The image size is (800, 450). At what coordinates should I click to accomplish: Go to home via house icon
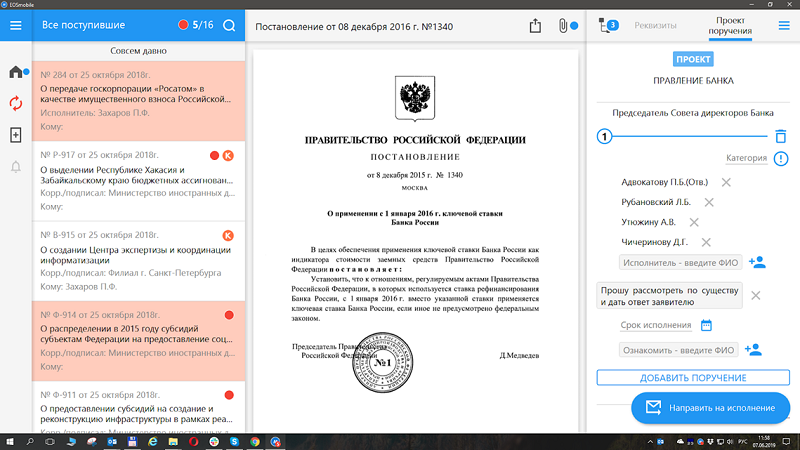tap(16, 72)
